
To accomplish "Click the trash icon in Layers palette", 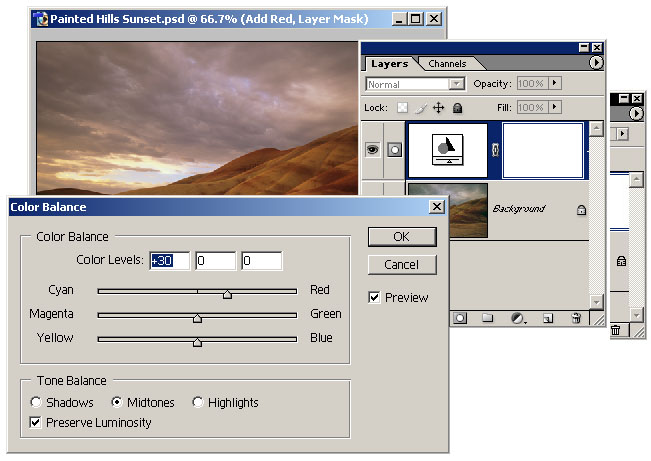I will pos(576,318).
